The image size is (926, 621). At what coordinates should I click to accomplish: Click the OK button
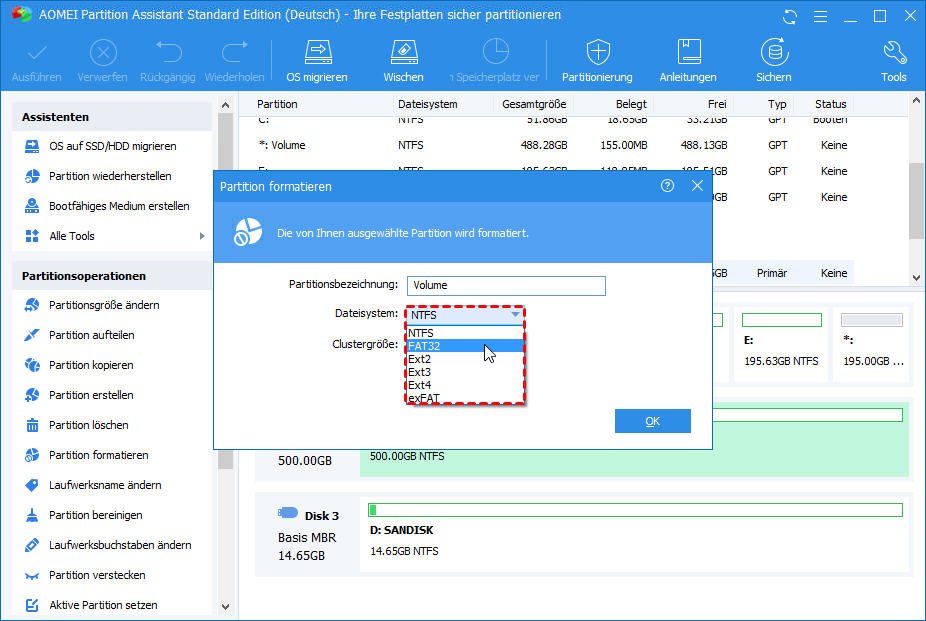point(653,421)
